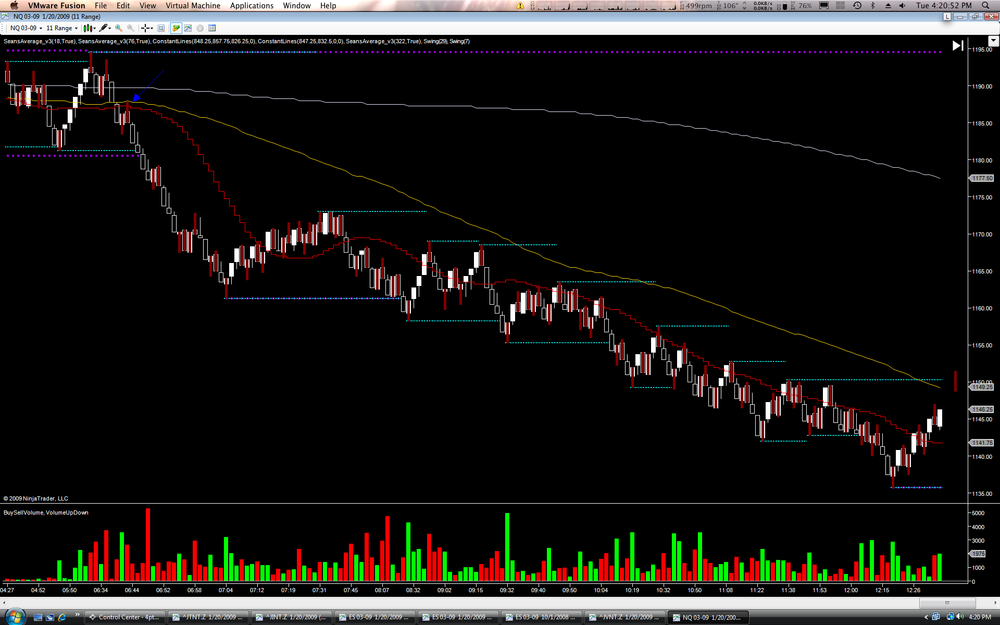Open the File menu
Screen dimensions: 1000x625
[101, 5]
